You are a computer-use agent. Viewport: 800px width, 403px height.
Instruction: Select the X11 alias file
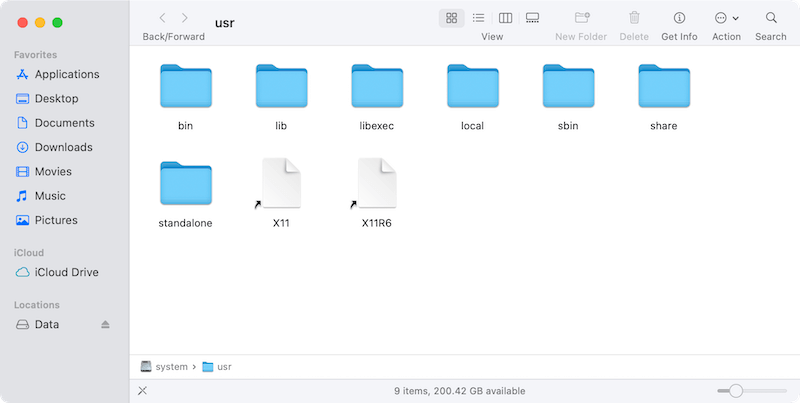point(280,183)
